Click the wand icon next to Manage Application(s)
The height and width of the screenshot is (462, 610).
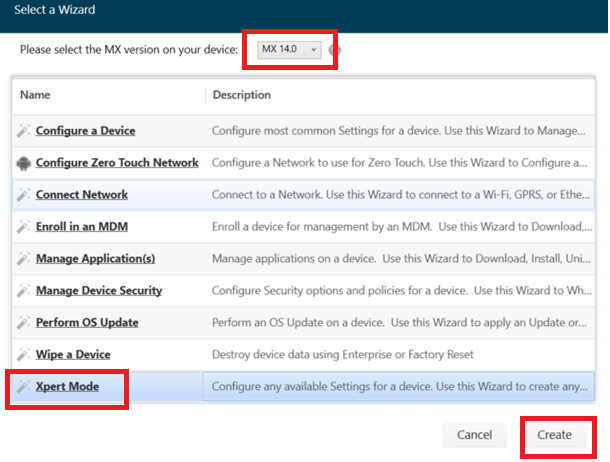(23, 259)
